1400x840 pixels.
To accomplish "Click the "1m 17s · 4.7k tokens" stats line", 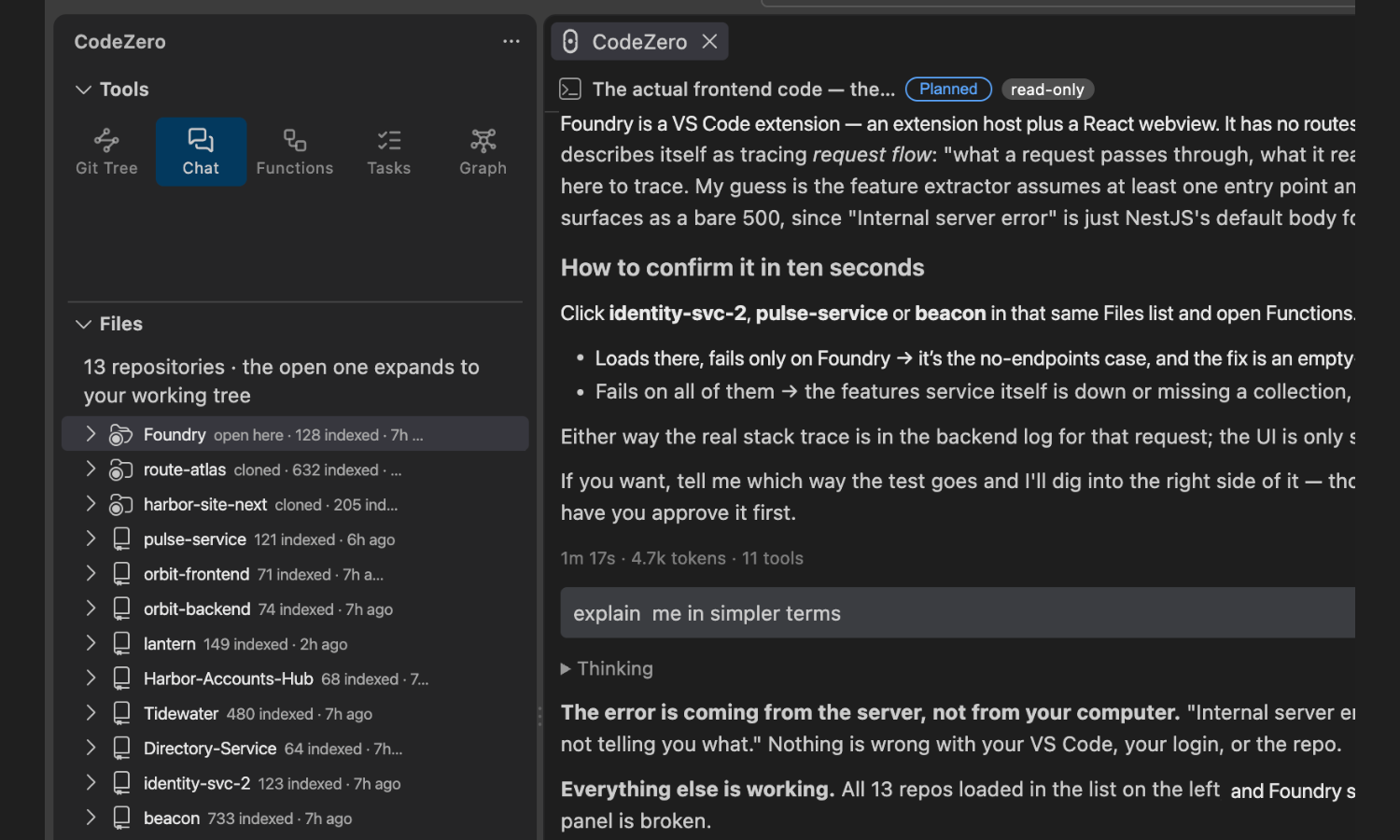I will [681, 558].
